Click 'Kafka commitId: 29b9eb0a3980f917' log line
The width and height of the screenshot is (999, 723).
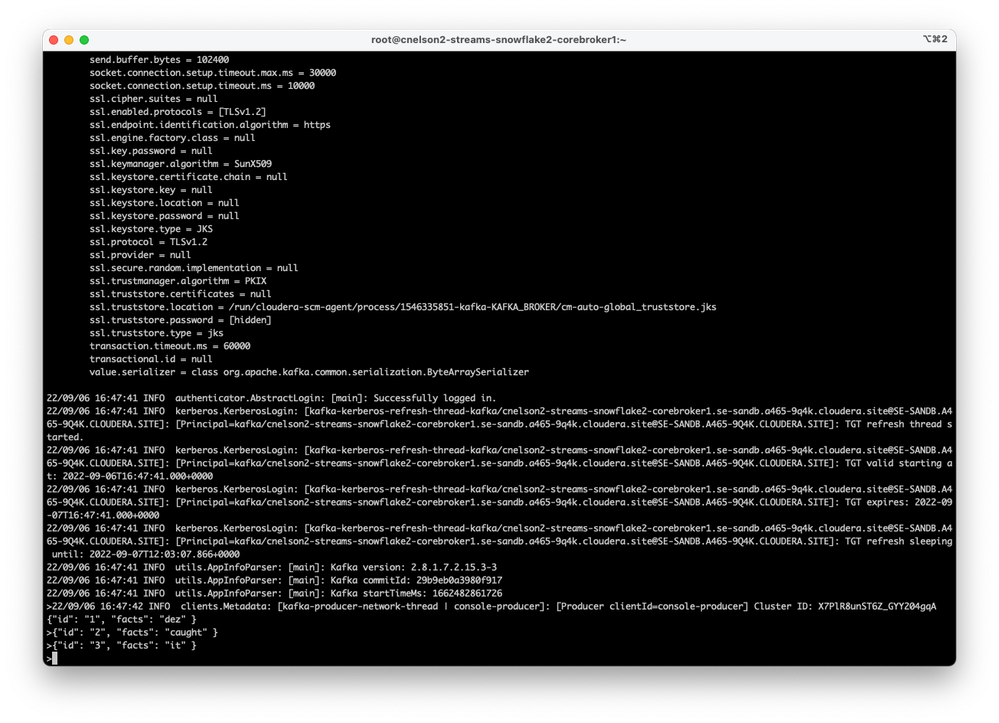(x=274, y=580)
